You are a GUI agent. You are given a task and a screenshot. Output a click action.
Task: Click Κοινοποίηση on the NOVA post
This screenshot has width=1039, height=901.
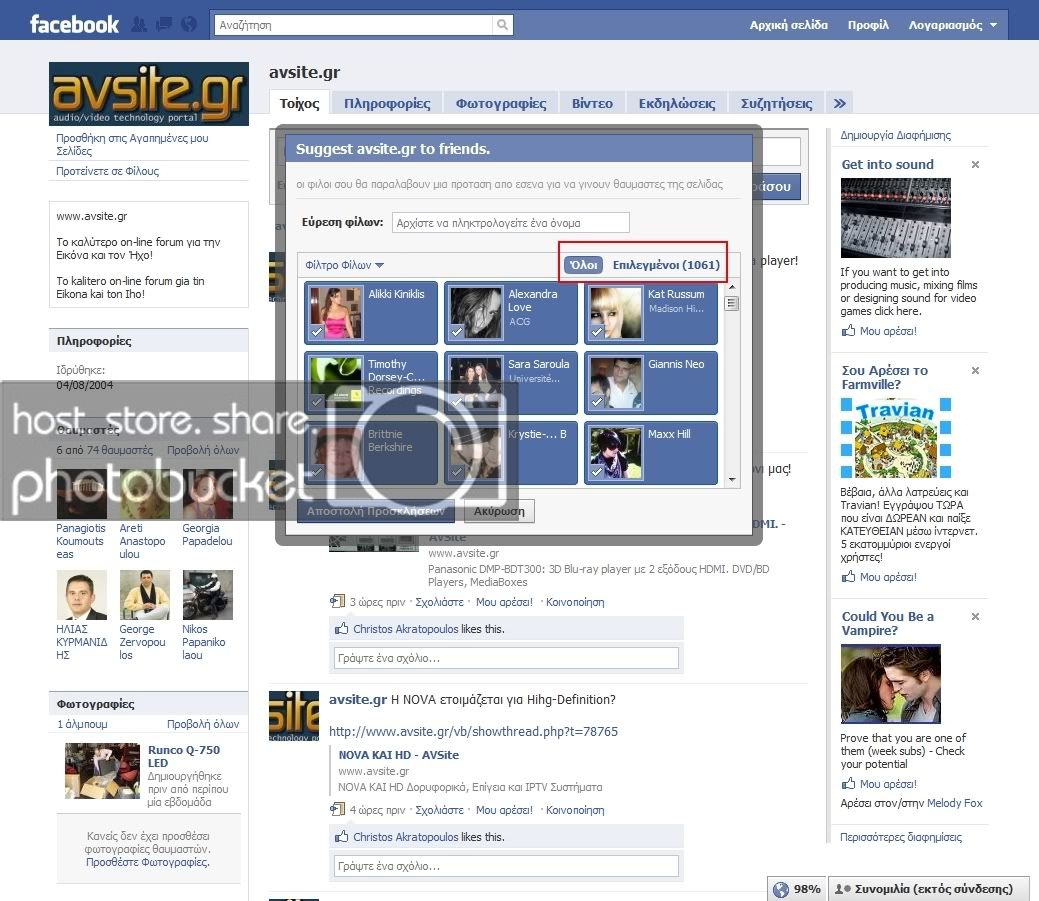coord(574,810)
